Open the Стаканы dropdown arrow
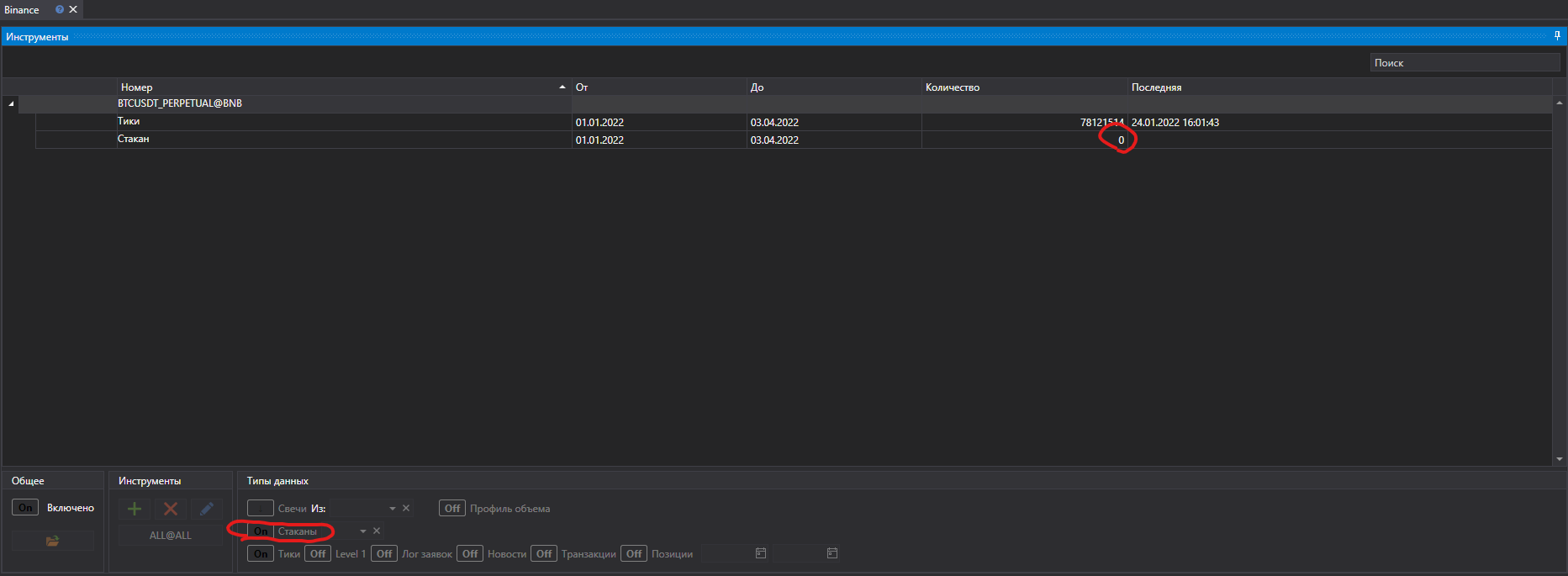Screen dimensions: 1568x576 [363, 531]
